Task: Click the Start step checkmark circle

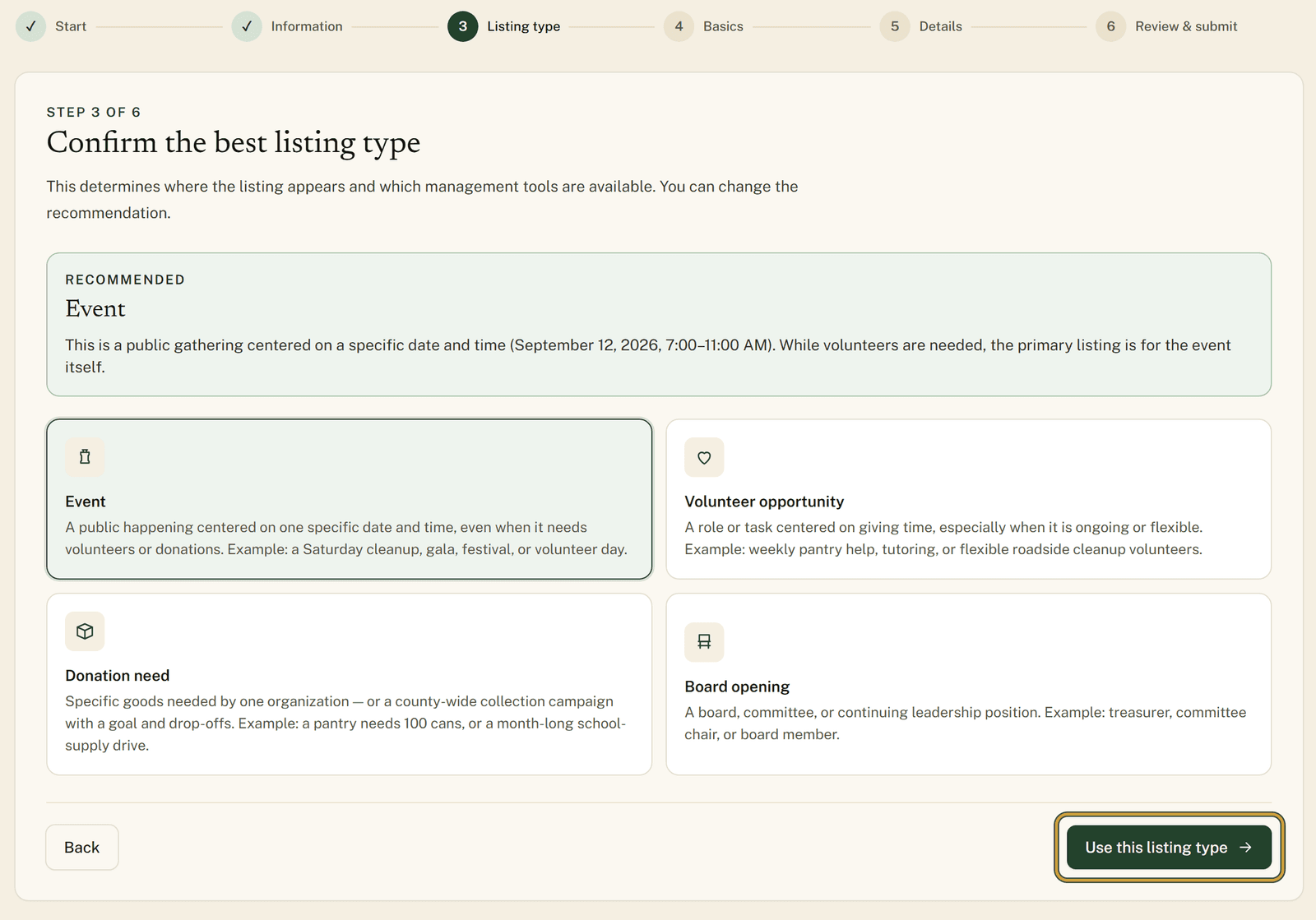Action: pyautogui.click(x=30, y=26)
